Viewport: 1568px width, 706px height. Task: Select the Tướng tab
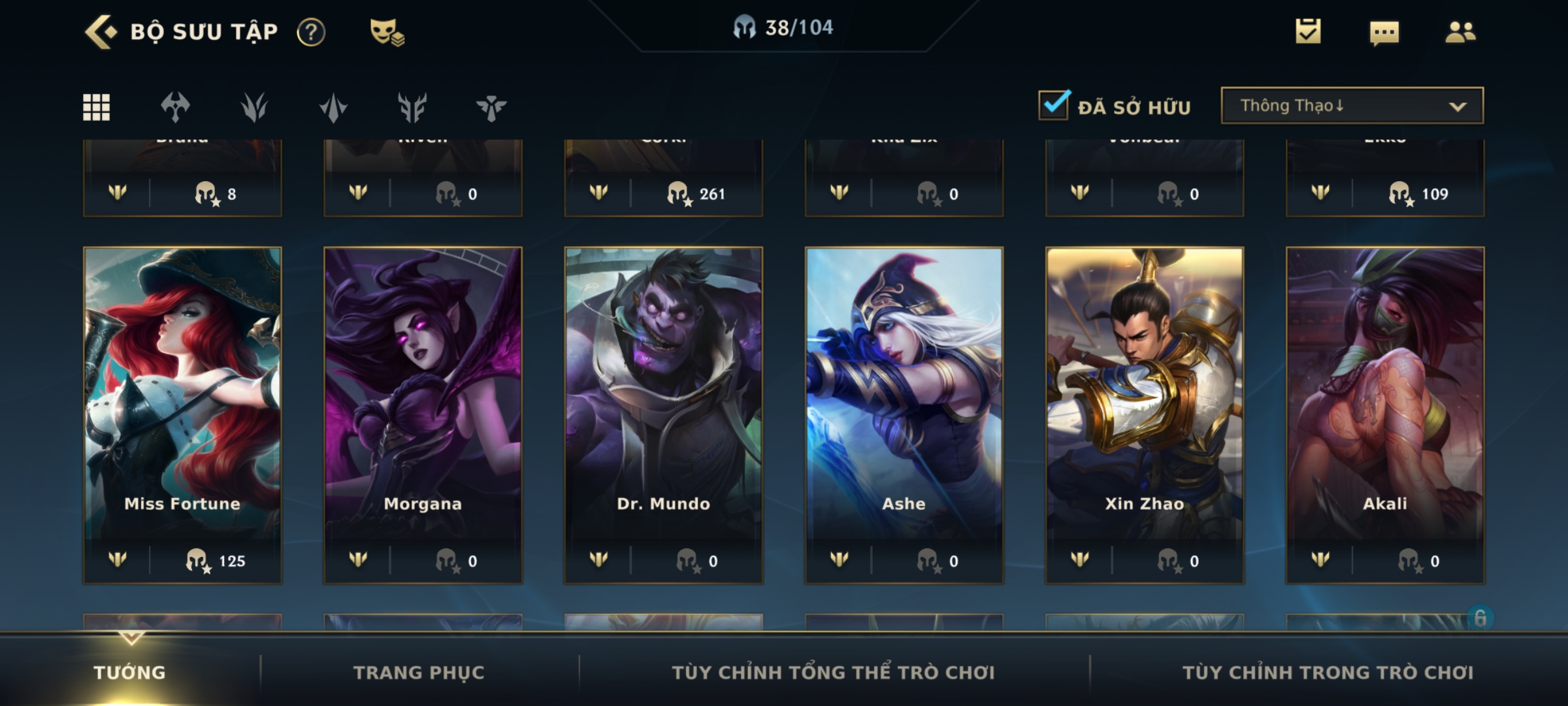[129, 672]
